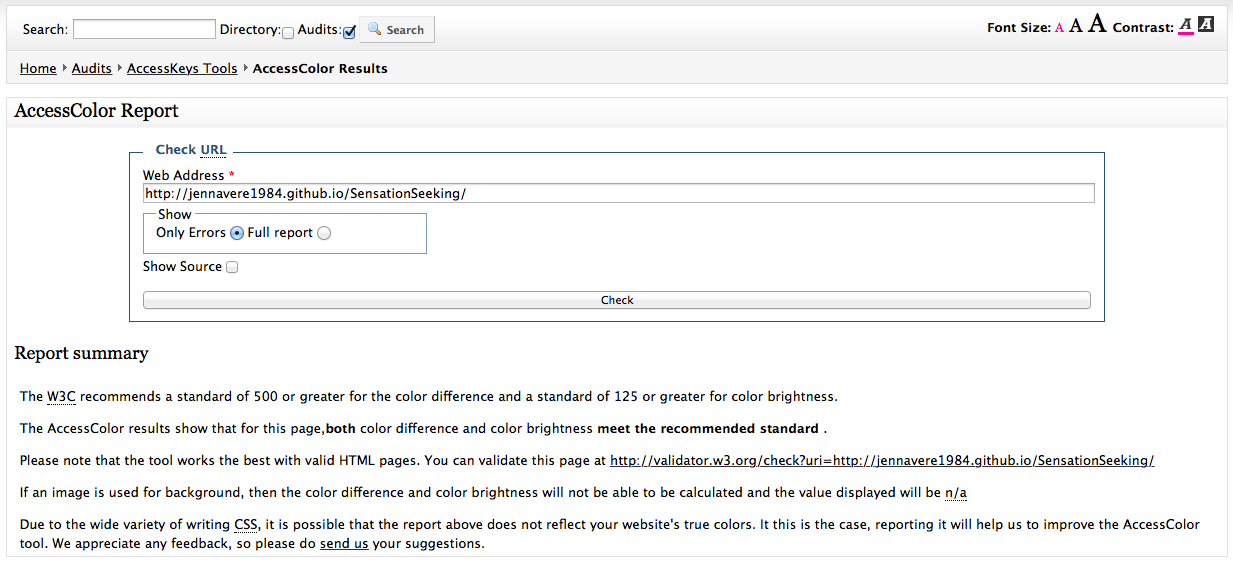Select the small font size A icon
1233x563 pixels.
[x=1059, y=28]
